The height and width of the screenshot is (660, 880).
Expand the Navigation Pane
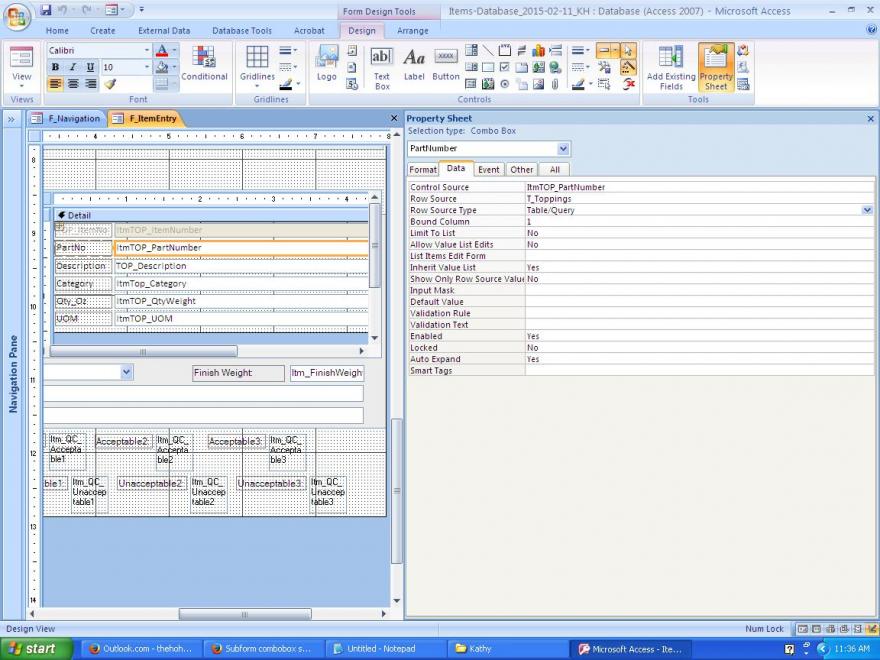(x=11, y=119)
